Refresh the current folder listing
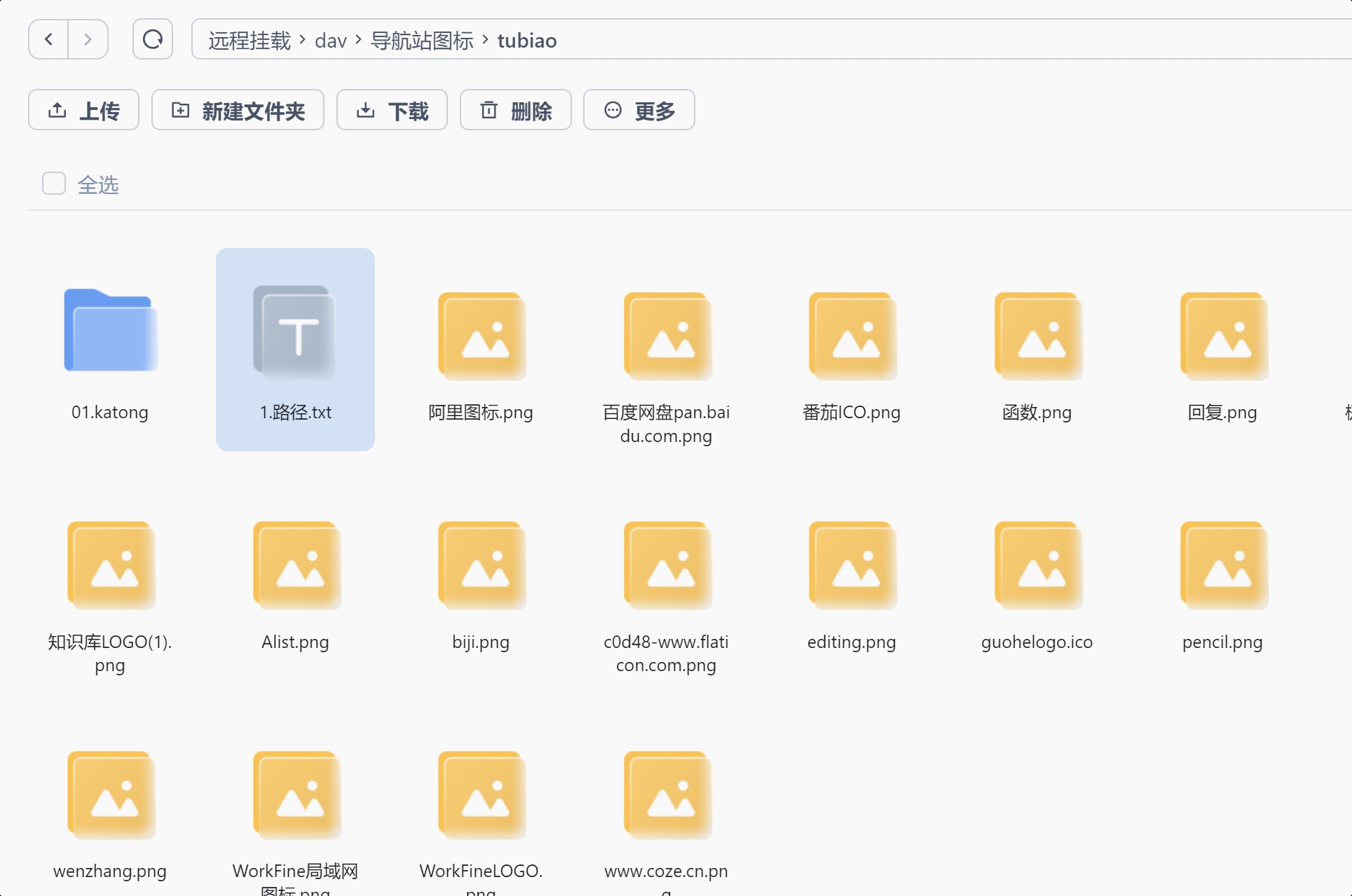This screenshot has width=1352, height=896. [153, 39]
